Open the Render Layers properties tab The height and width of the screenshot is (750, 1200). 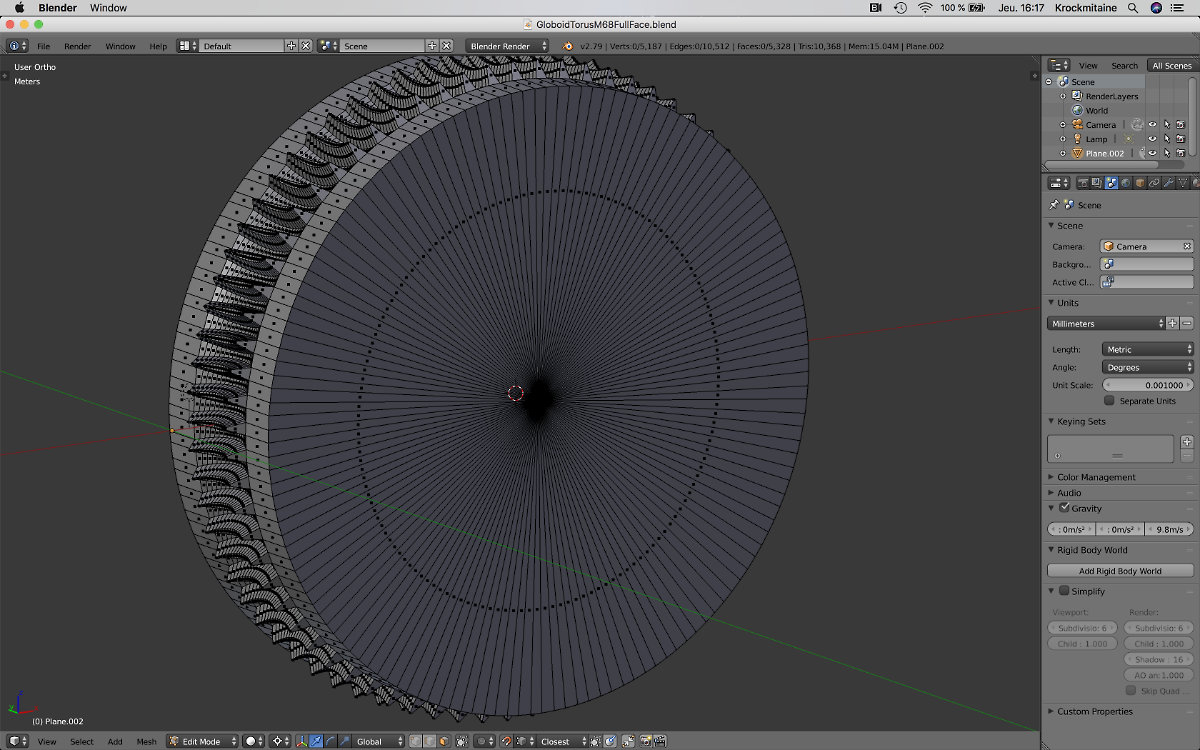[1097, 183]
